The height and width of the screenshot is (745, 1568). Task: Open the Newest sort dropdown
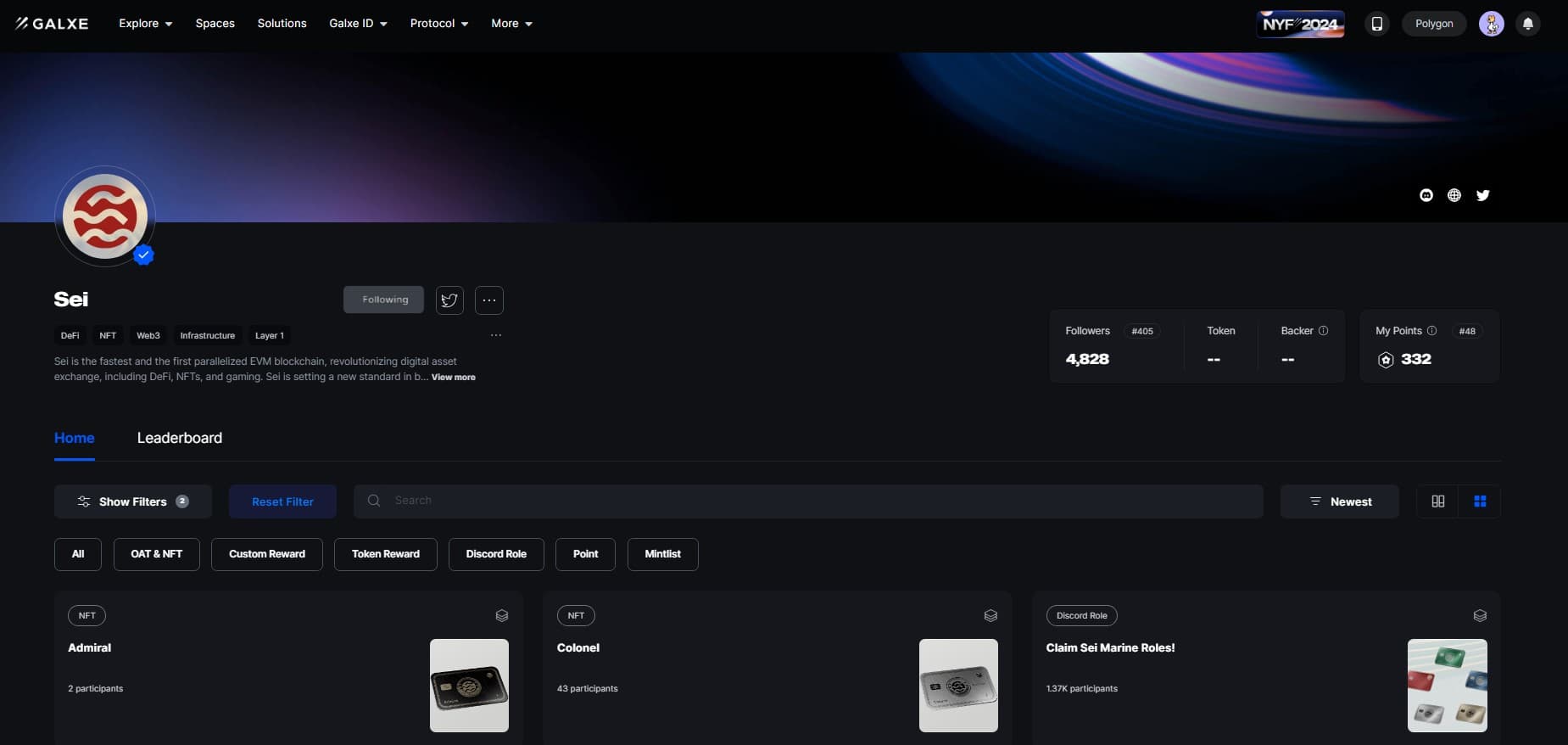point(1340,501)
